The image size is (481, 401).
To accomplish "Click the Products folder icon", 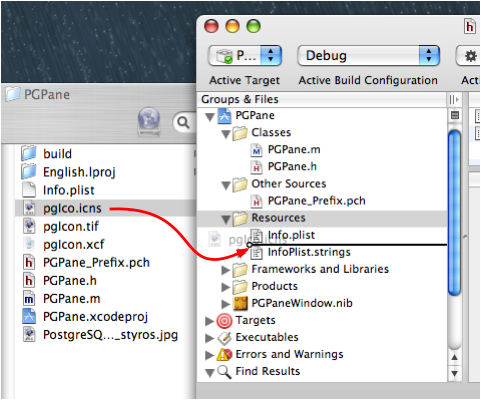I will 240,286.
